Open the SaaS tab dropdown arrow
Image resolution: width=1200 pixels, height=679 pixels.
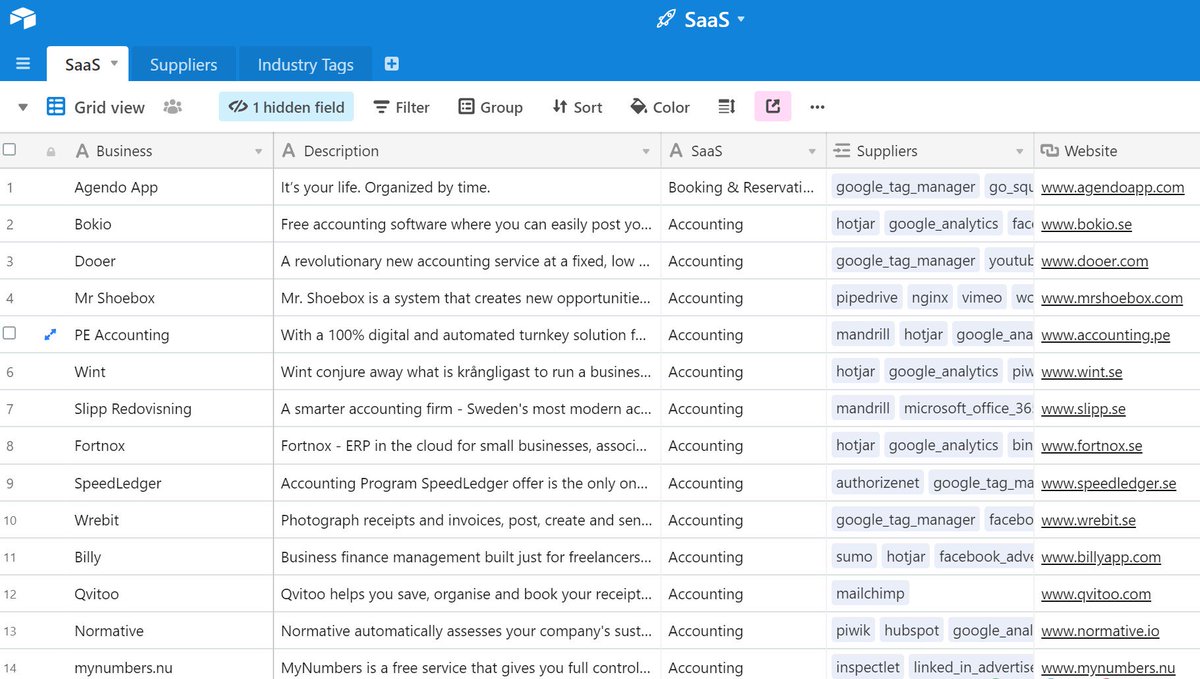coord(114,63)
